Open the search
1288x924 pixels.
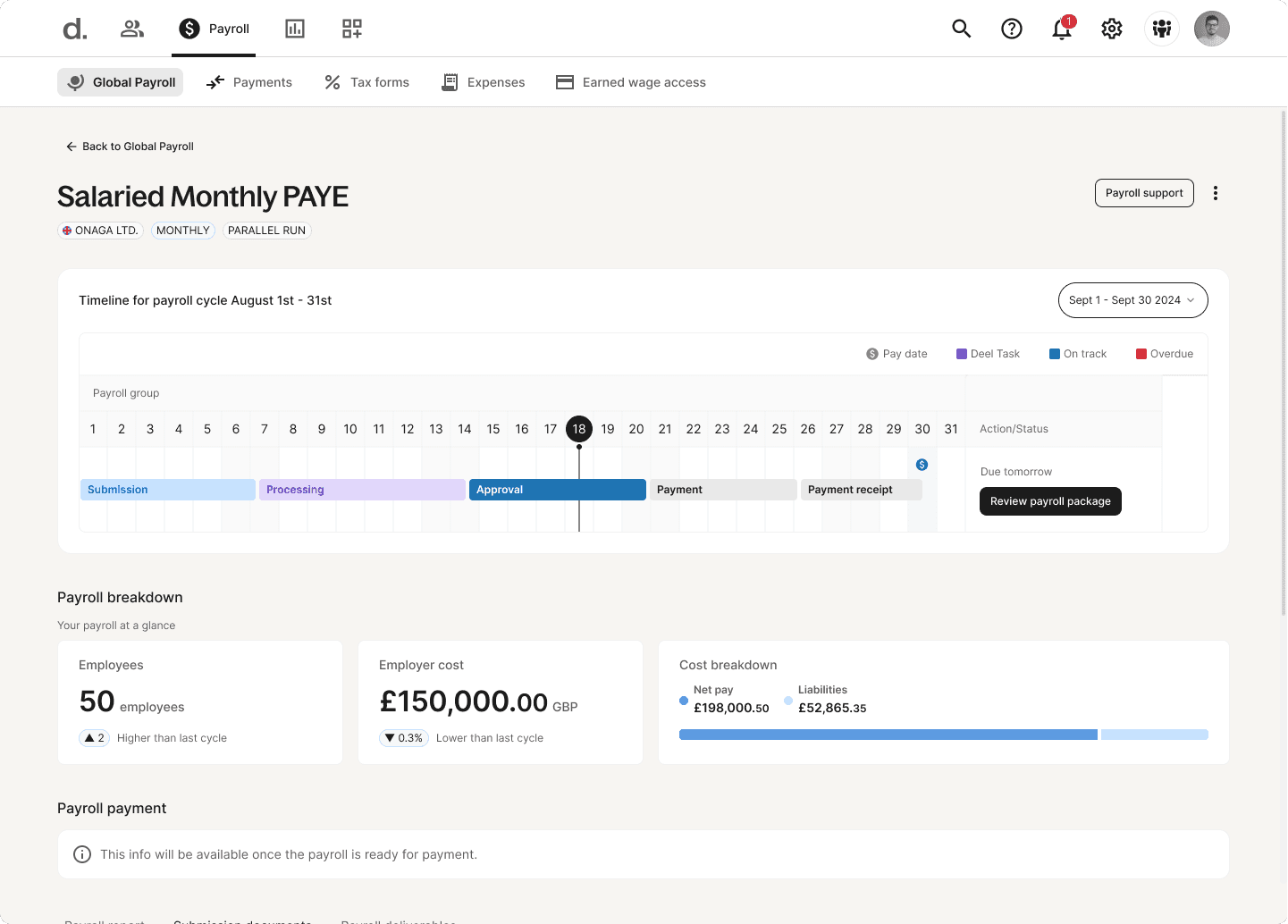[x=961, y=28]
